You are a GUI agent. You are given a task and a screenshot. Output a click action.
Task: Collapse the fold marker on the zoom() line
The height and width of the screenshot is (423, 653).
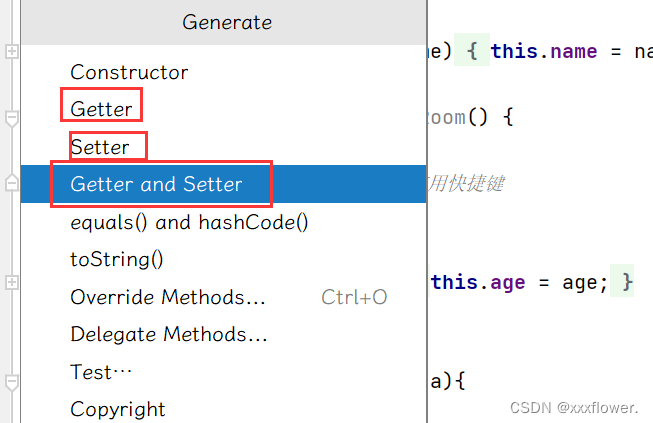coord(12,118)
